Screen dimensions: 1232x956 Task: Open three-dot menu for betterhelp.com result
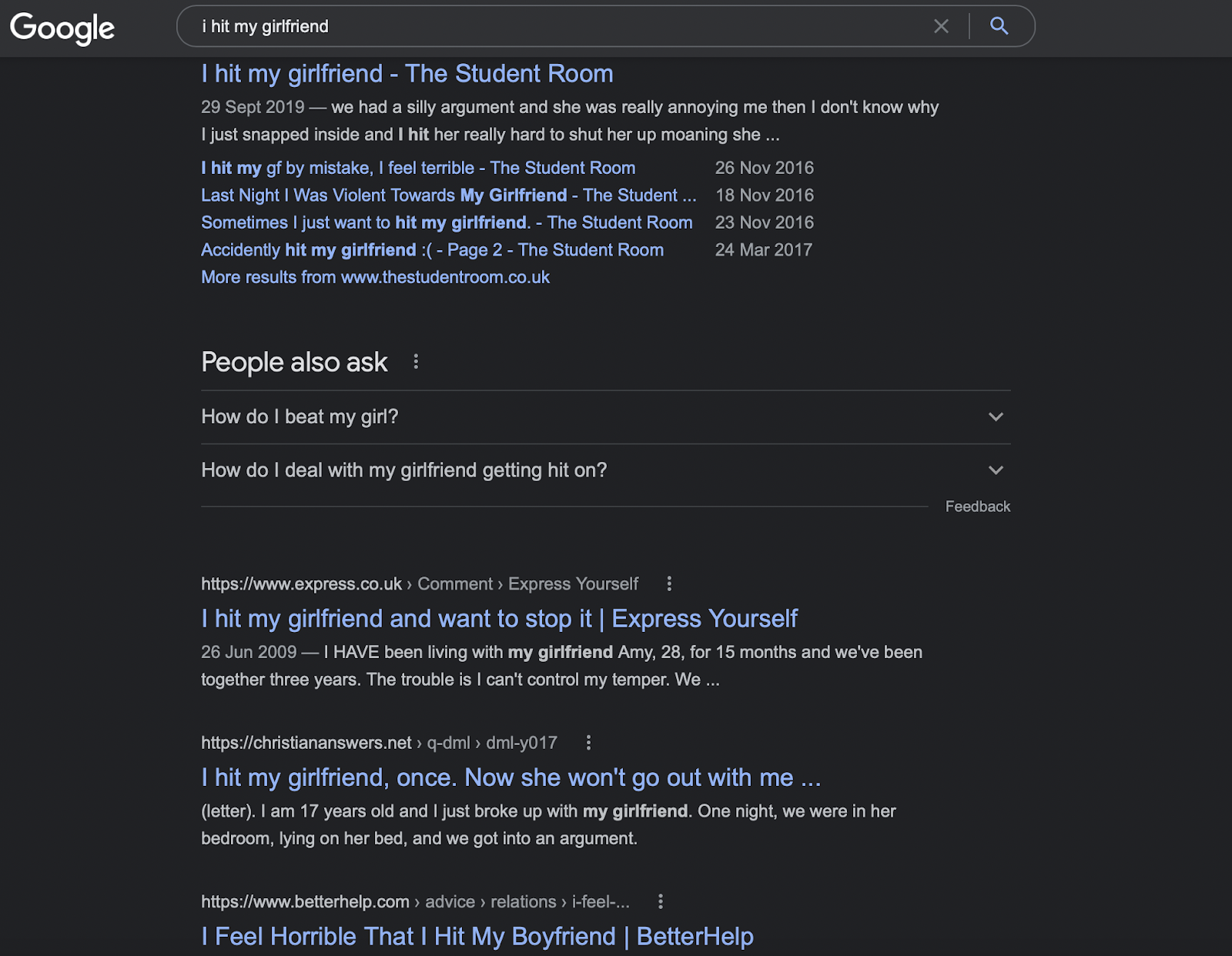(661, 901)
